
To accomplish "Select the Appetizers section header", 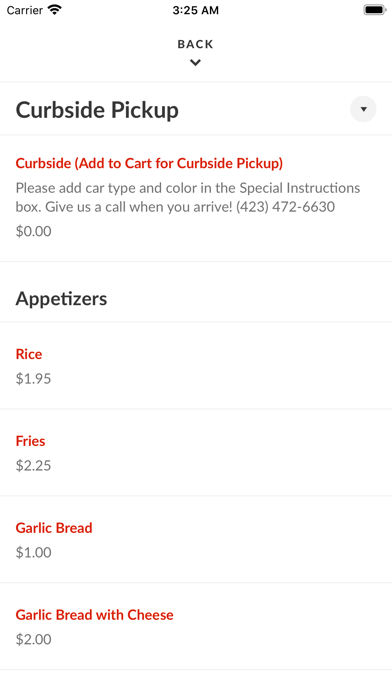I will [61, 299].
